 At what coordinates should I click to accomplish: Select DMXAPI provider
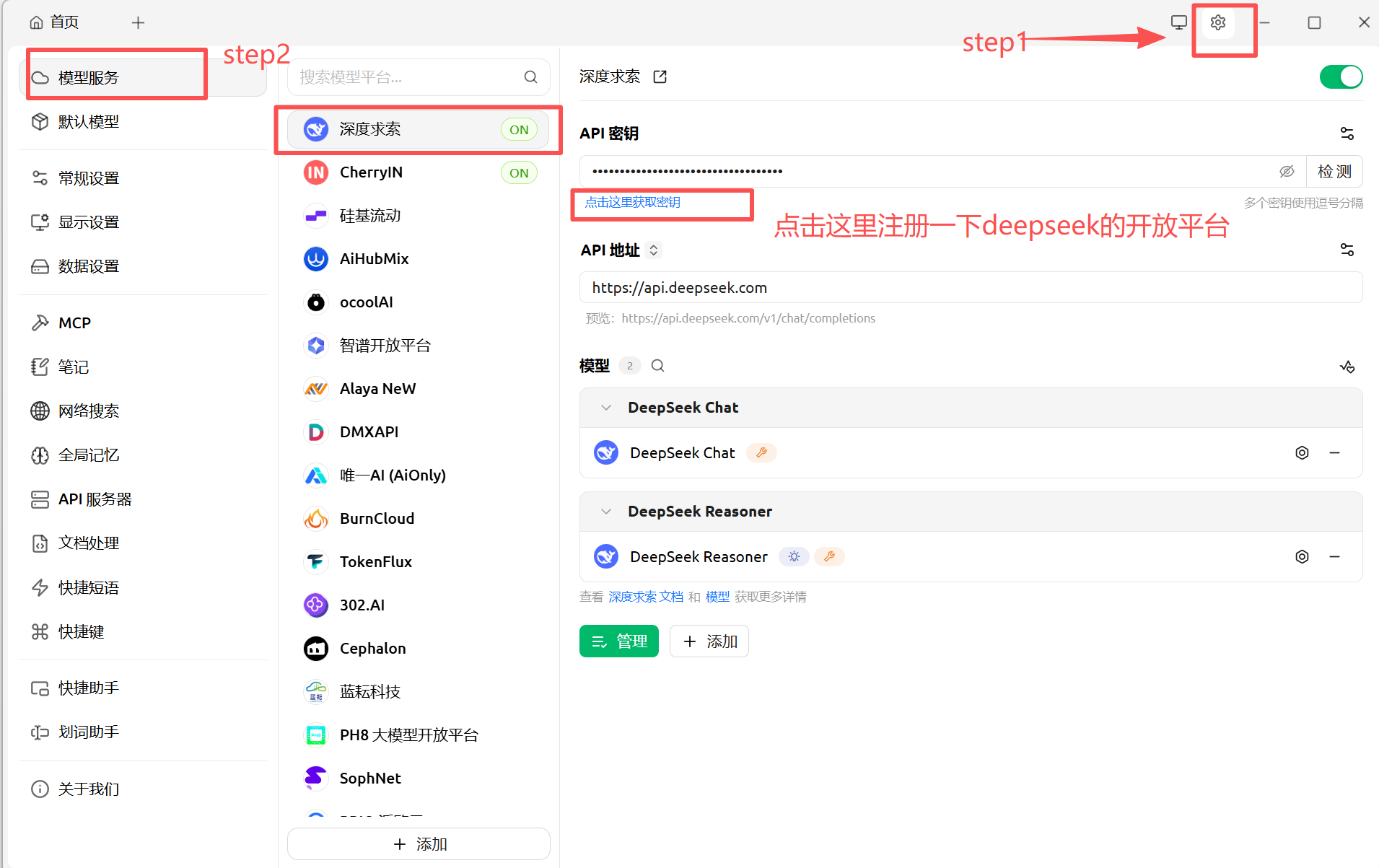(x=419, y=432)
